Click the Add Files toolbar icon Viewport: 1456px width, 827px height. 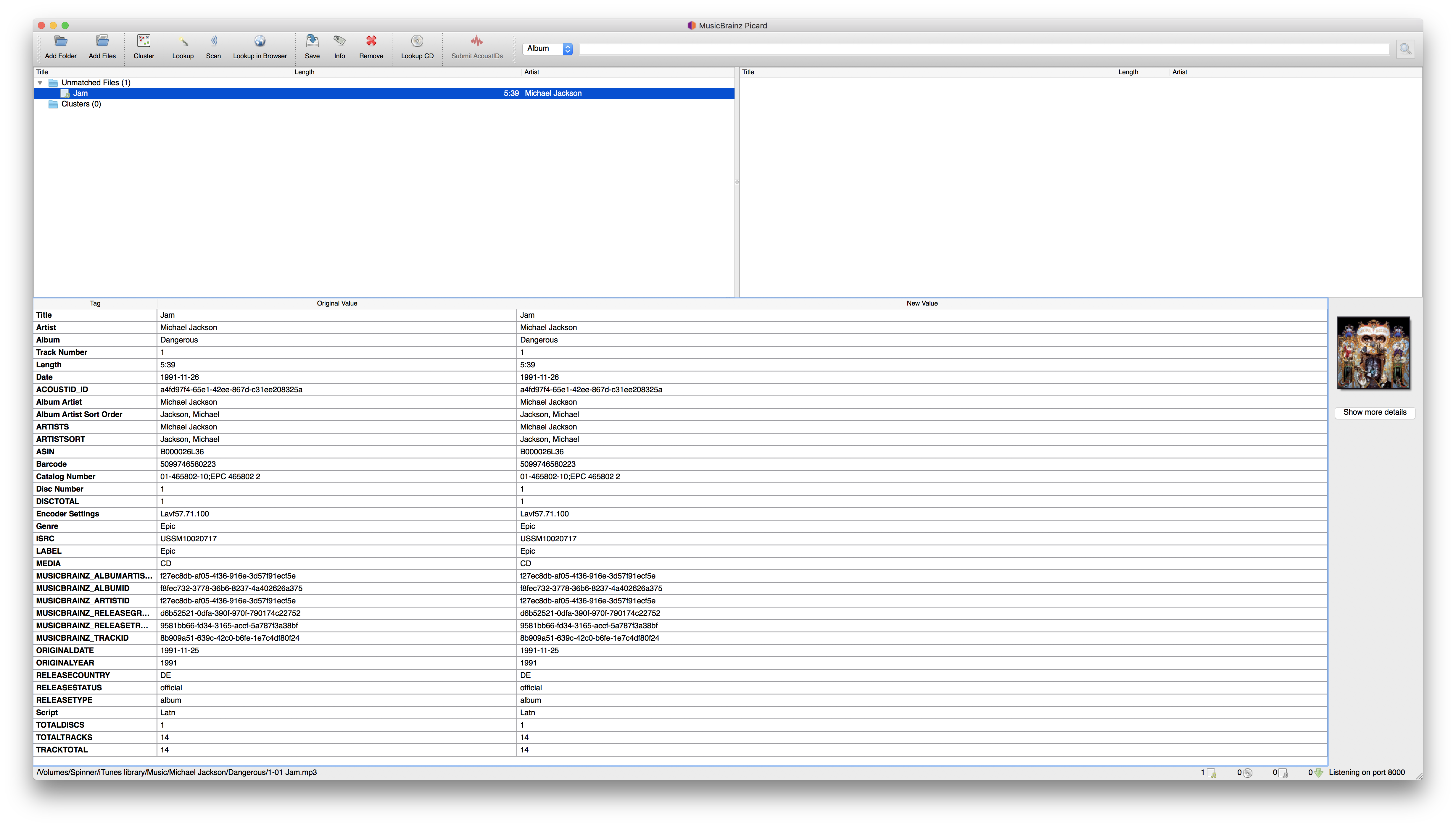tap(102, 41)
